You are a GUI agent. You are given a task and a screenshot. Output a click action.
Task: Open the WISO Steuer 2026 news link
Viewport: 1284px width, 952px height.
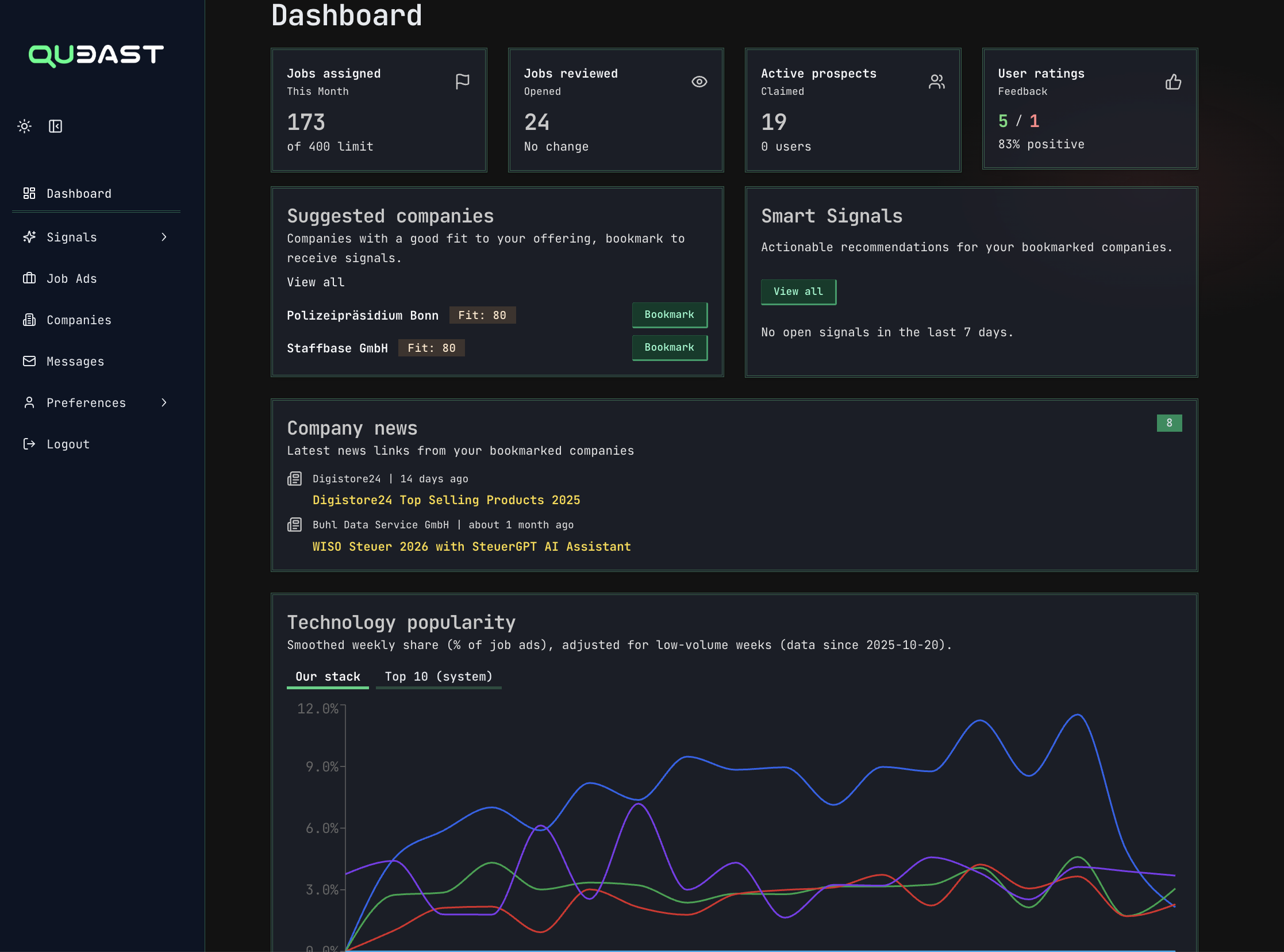(x=471, y=546)
